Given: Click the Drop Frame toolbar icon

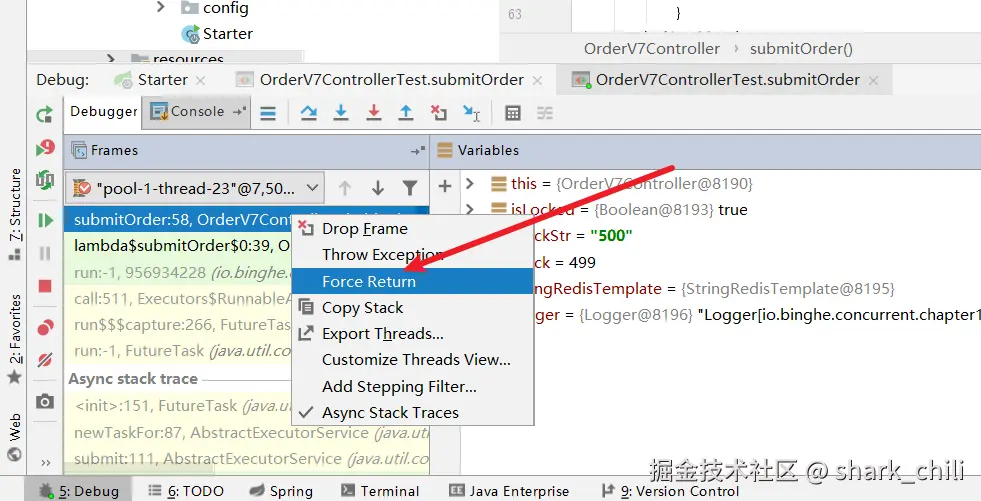Looking at the screenshot, I should pos(439,113).
